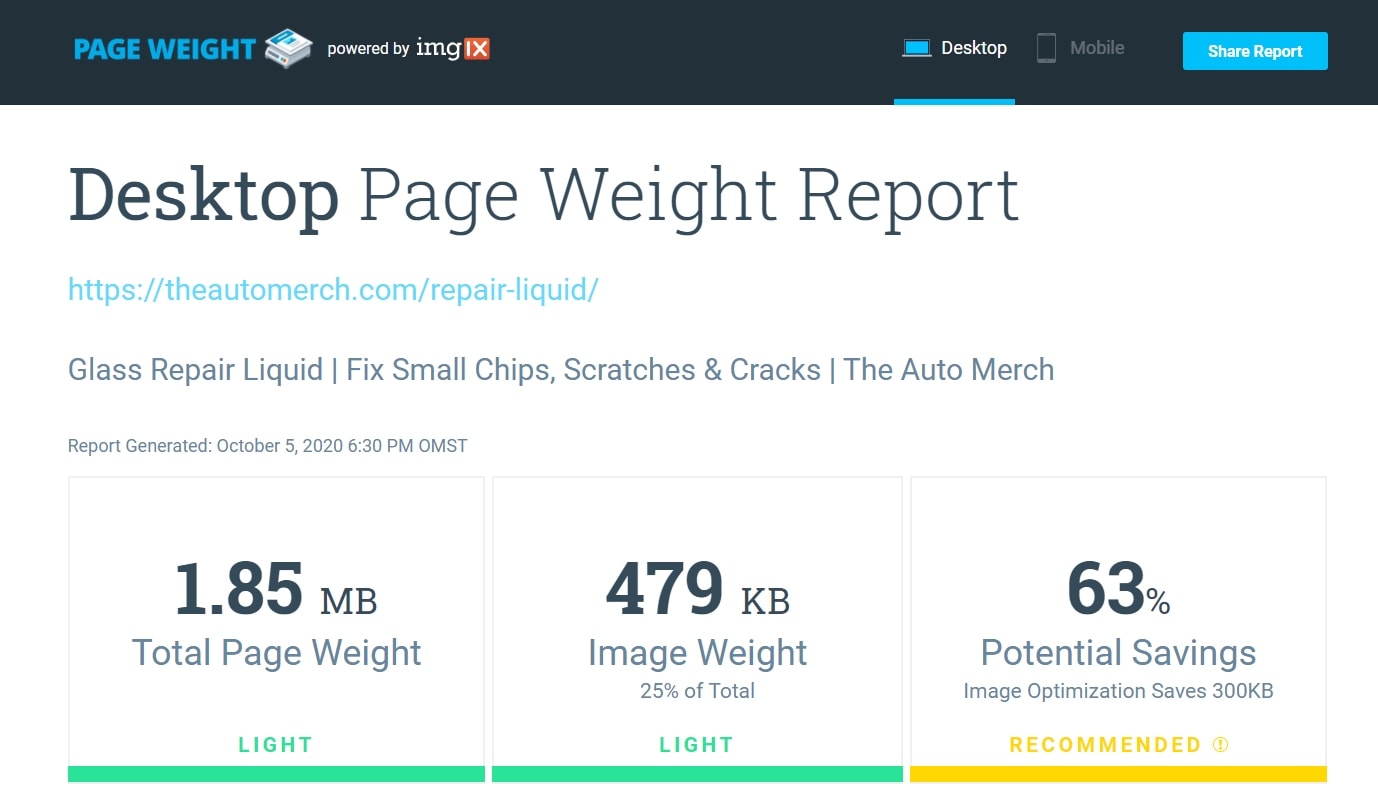Switch to the Mobile tab label
Screen dimensions: 1378x806
coord(1097,48)
